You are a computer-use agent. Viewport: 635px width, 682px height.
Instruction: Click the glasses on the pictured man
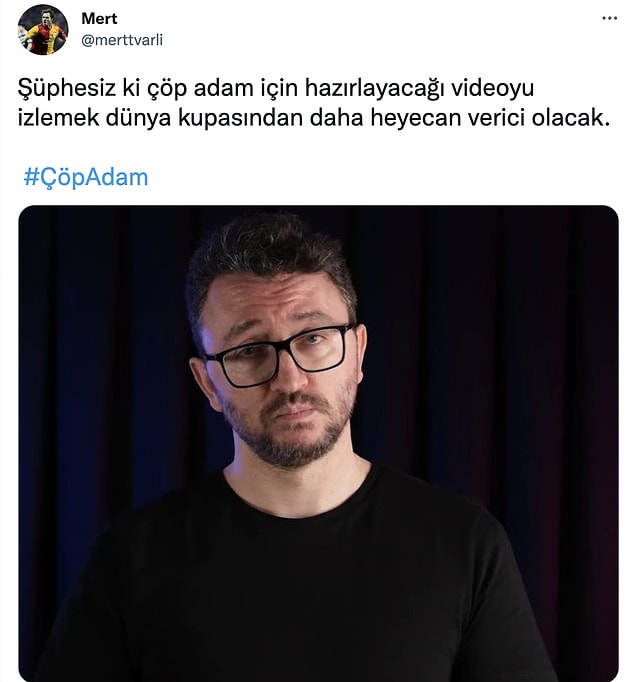pos(278,355)
